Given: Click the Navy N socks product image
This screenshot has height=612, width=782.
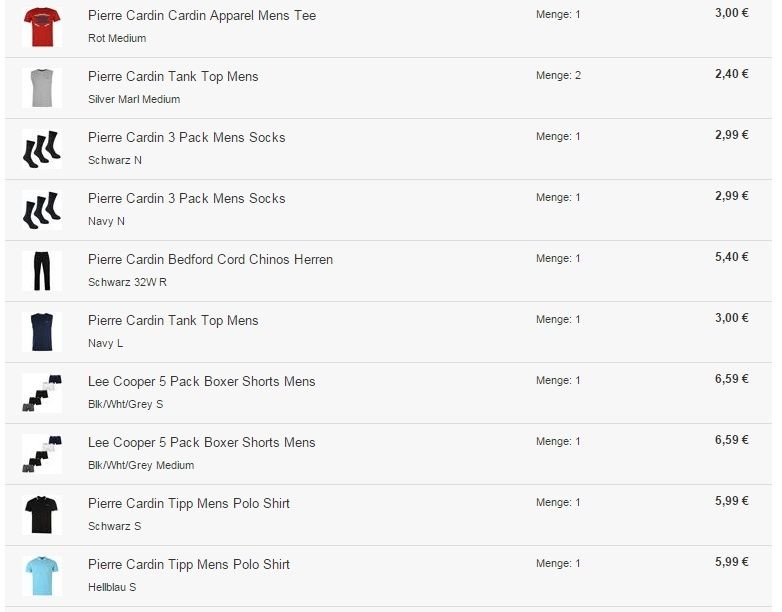Looking at the screenshot, I should (41, 210).
